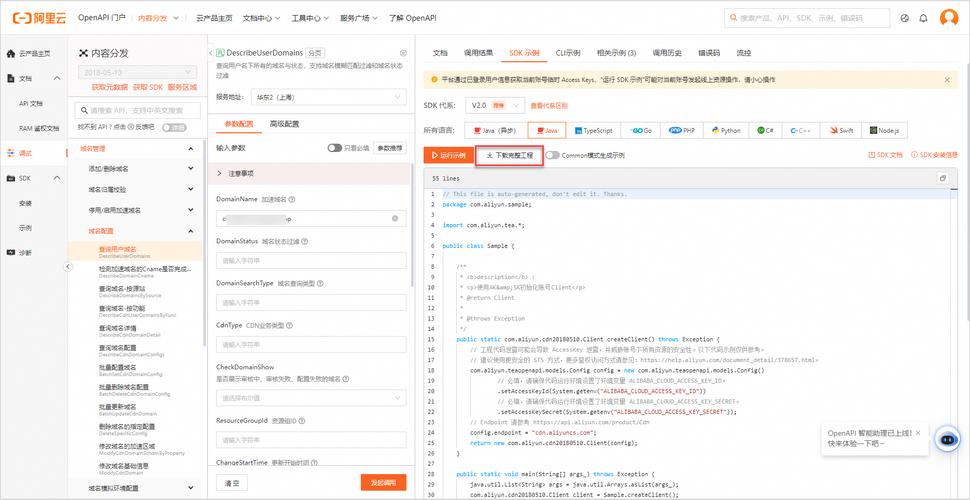This screenshot has height=500, width=970.
Task: Select Java (异步) language option
Action: (494, 131)
